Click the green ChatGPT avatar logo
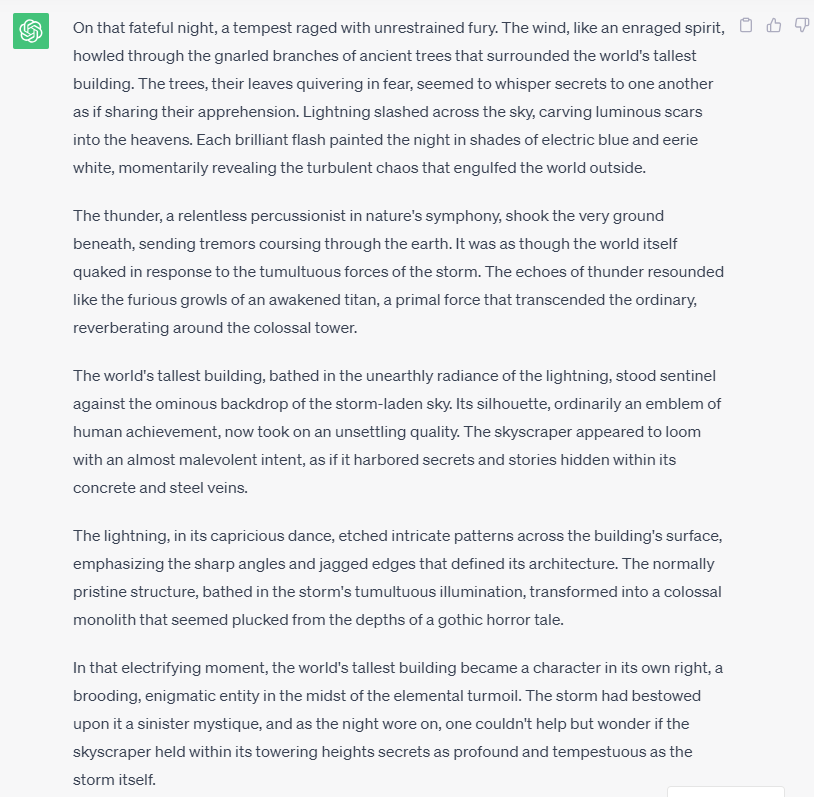 tap(31, 32)
